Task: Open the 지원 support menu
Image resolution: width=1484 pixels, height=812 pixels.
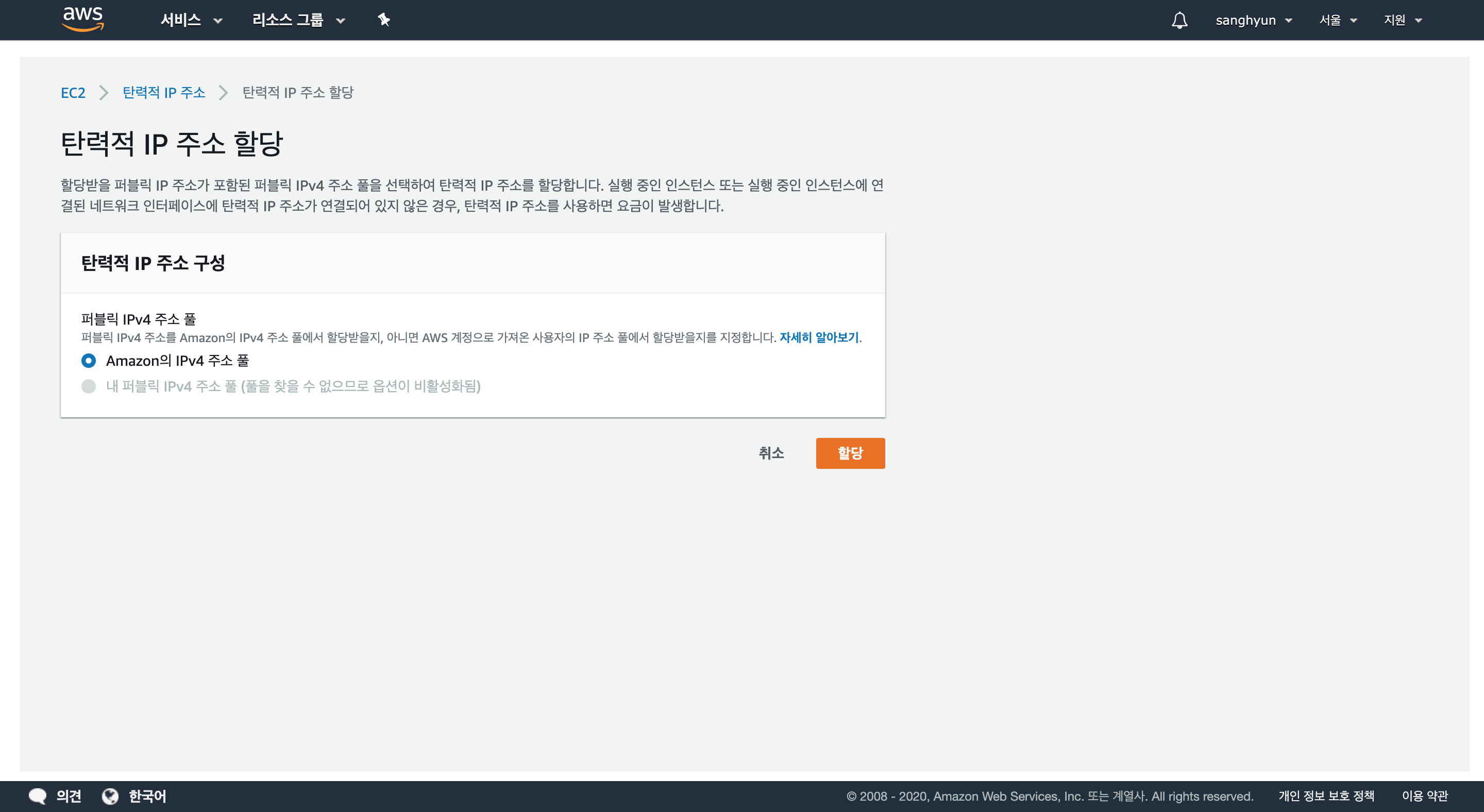Action: point(1402,20)
